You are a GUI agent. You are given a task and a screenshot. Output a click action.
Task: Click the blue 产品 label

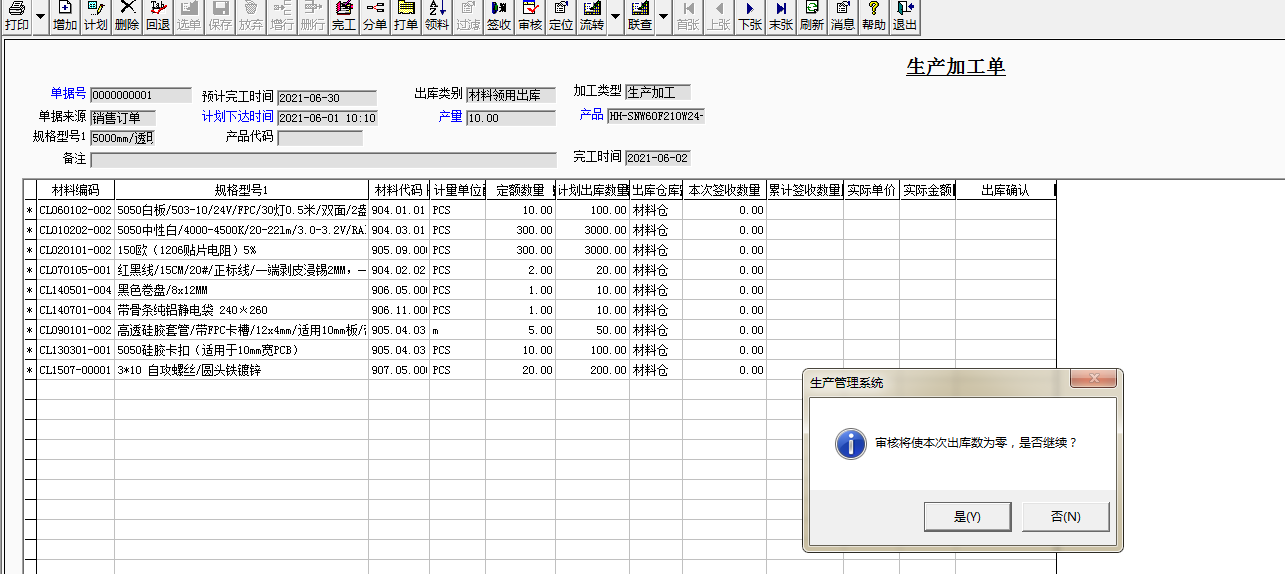591,115
